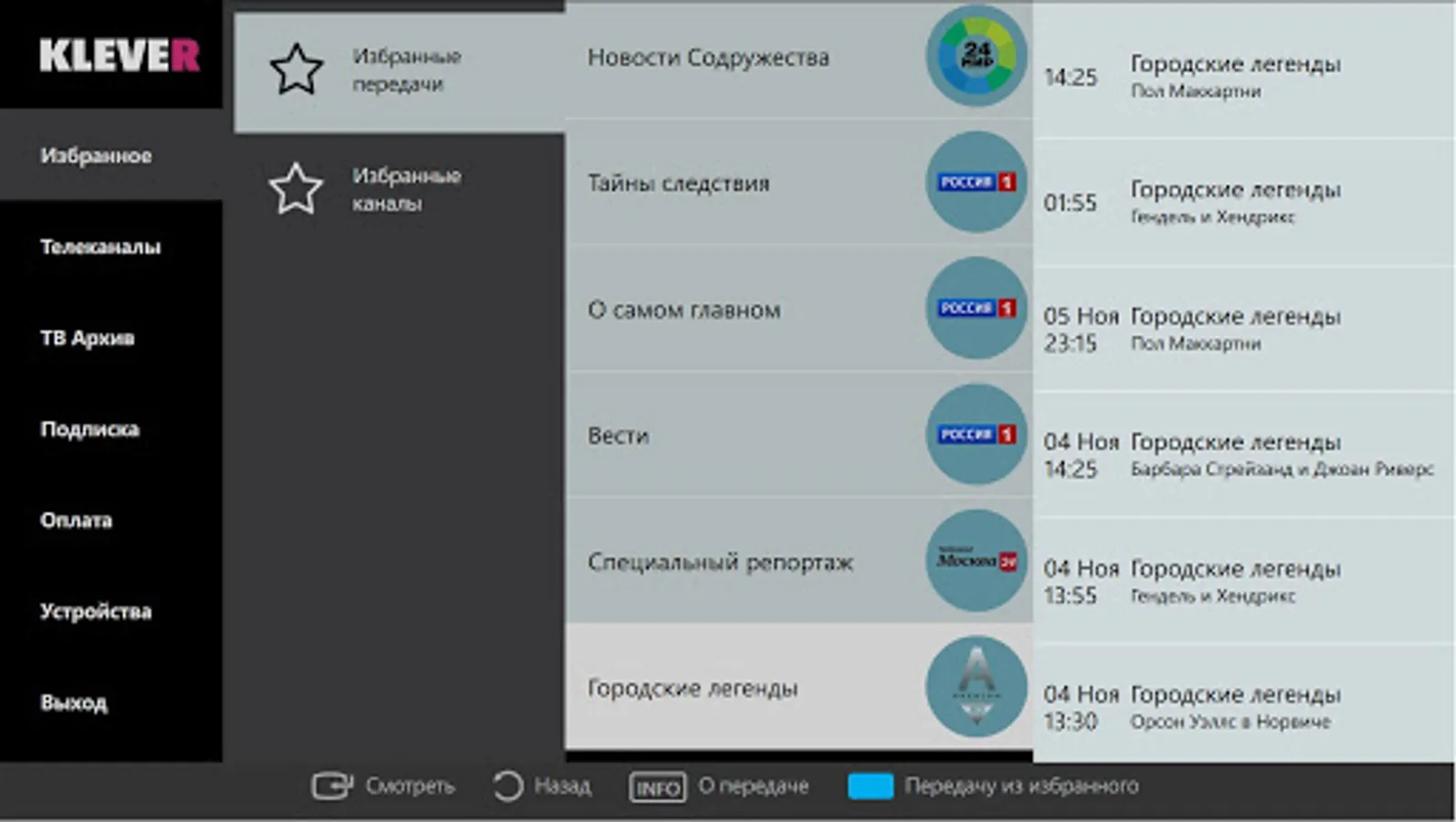Click the Смотреть watch icon in bottom bar
Viewport: 1456px width, 822px height.
pos(332,785)
